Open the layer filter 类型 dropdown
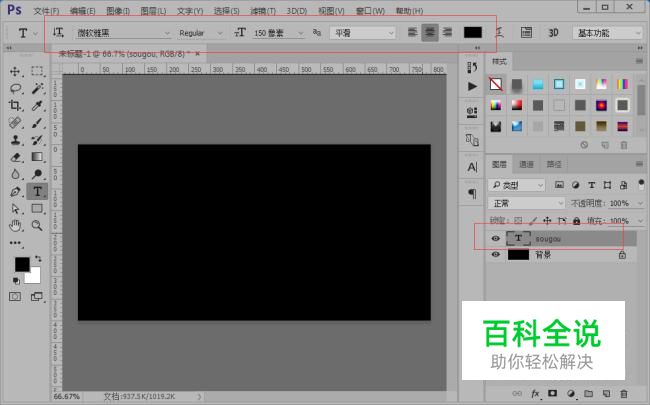The image size is (650, 405). pos(516,185)
